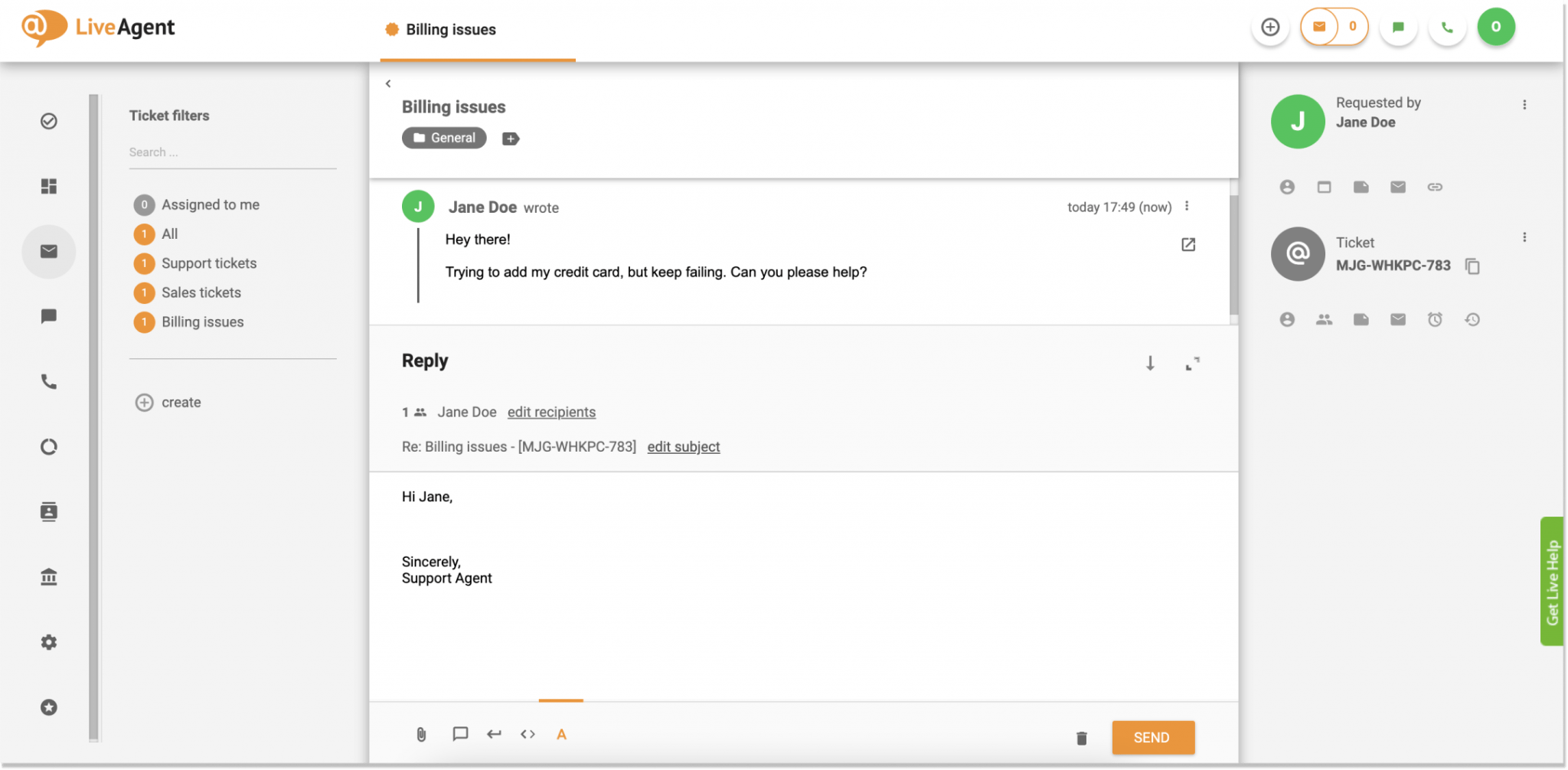Click the SEND button to submit reply
This screenshot has width=1568, height=770.
pos(1153,737)
